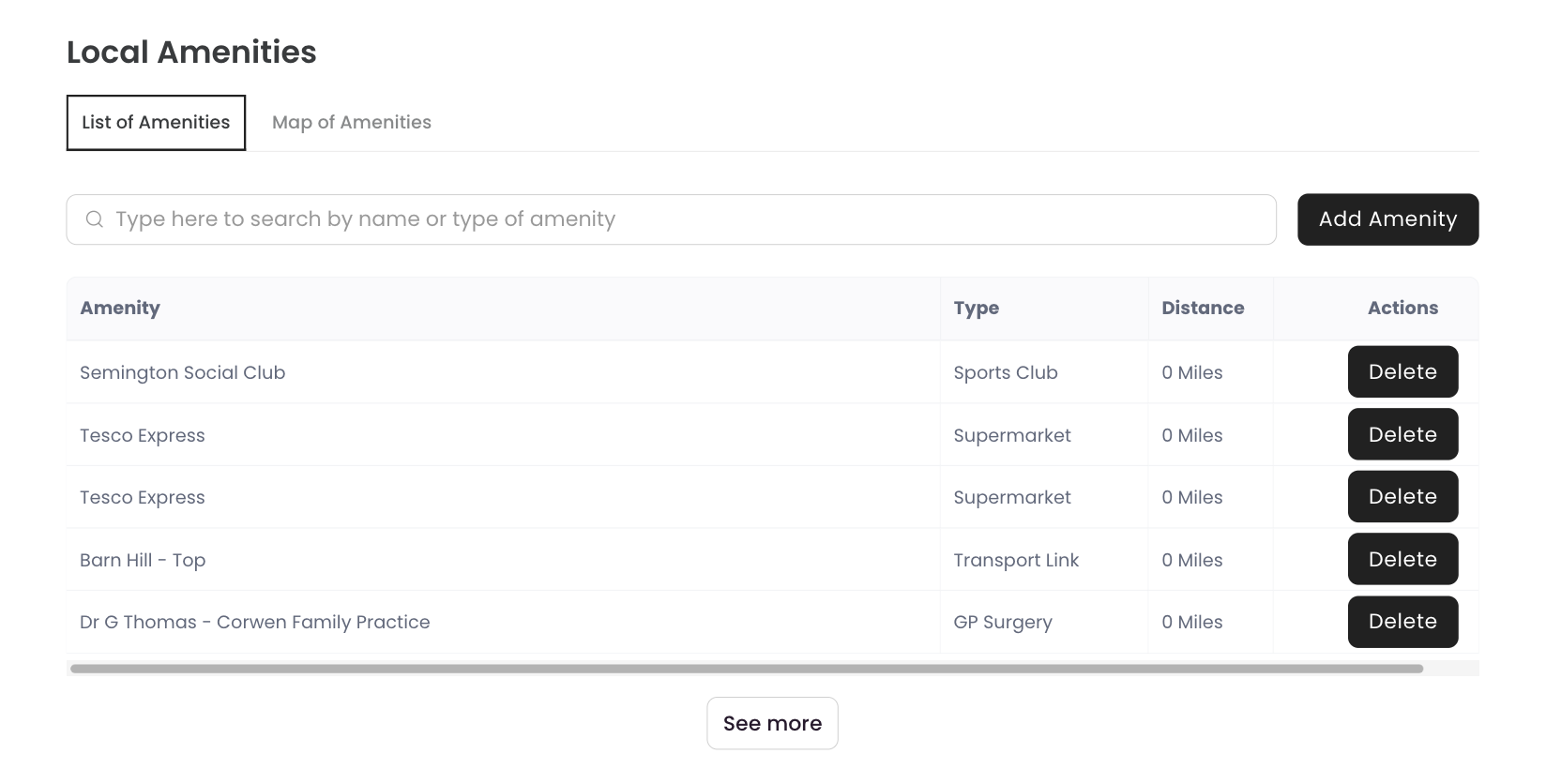Click the Actions column header
Screen dimensions: 1546x784
1402,309
